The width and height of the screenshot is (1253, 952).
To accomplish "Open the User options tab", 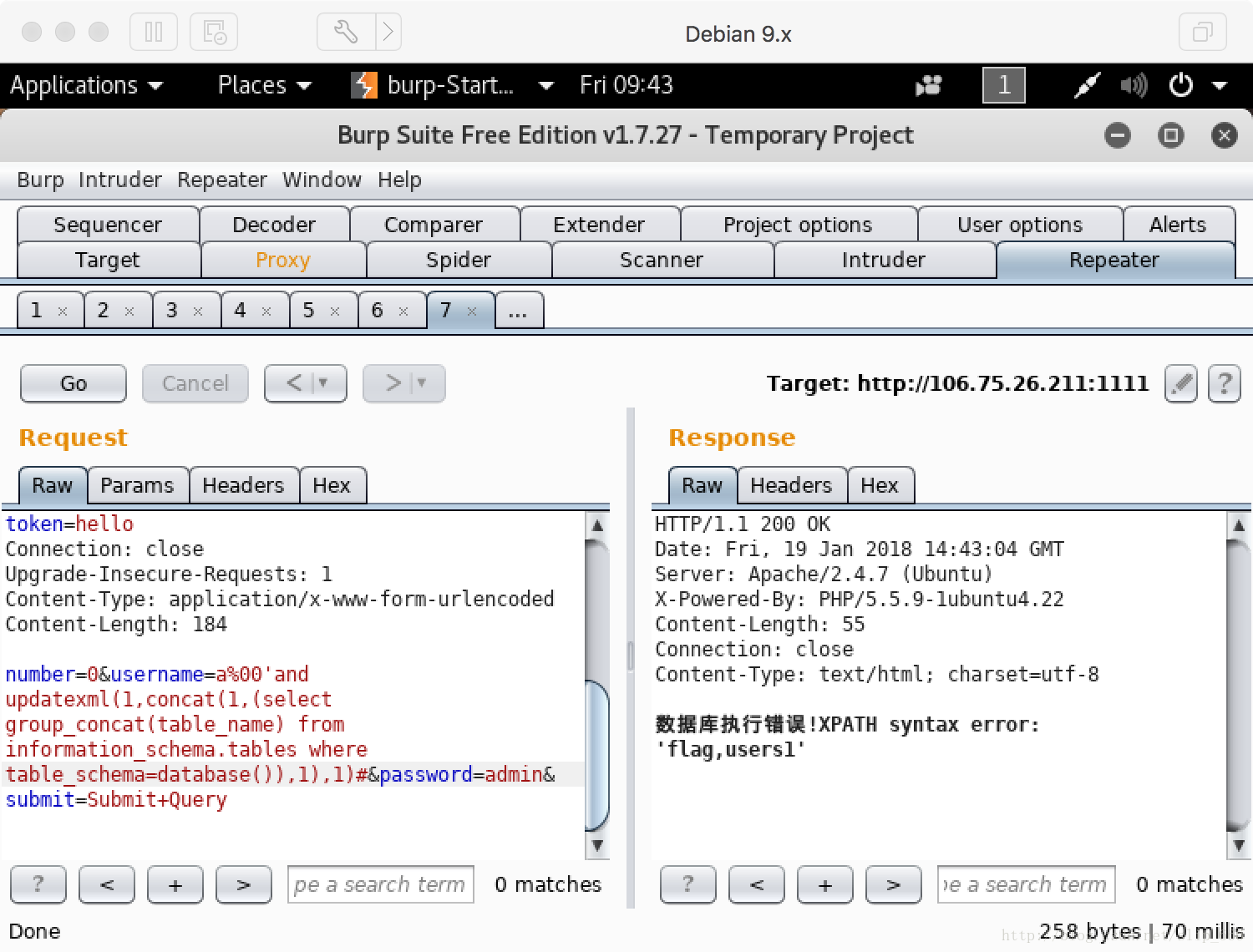I will coord(1020,225).
